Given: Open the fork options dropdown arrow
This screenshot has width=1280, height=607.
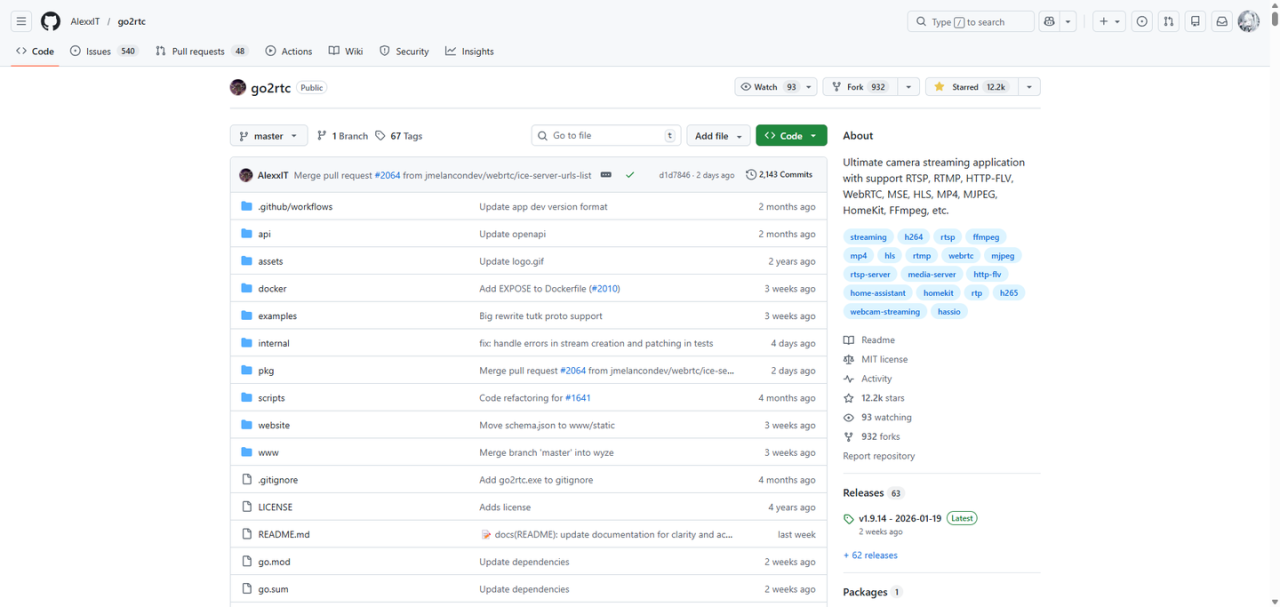Looking at the screenshot, I should click(908, 87).
